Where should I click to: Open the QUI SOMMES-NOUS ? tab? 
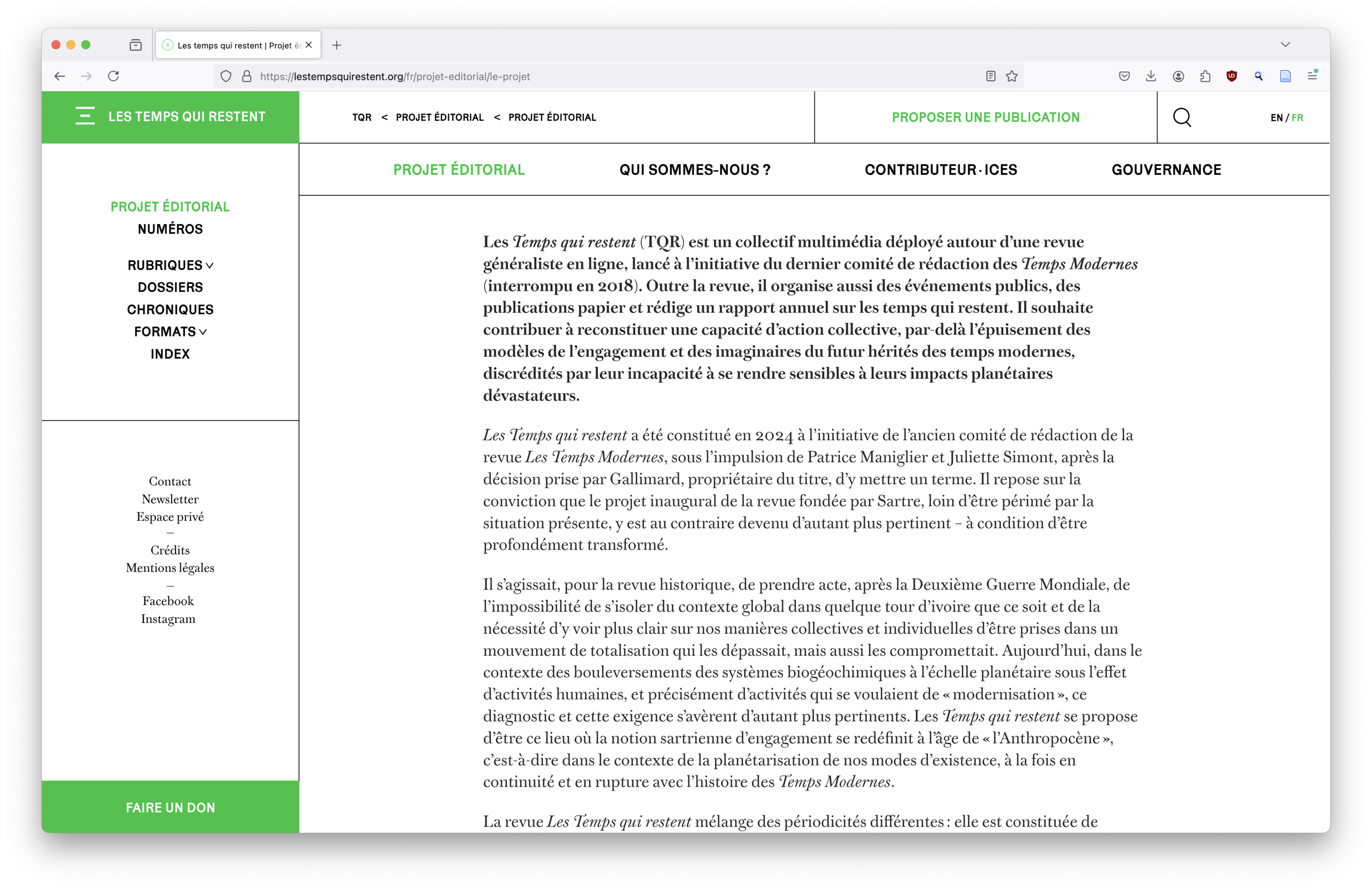click(694, 170)
